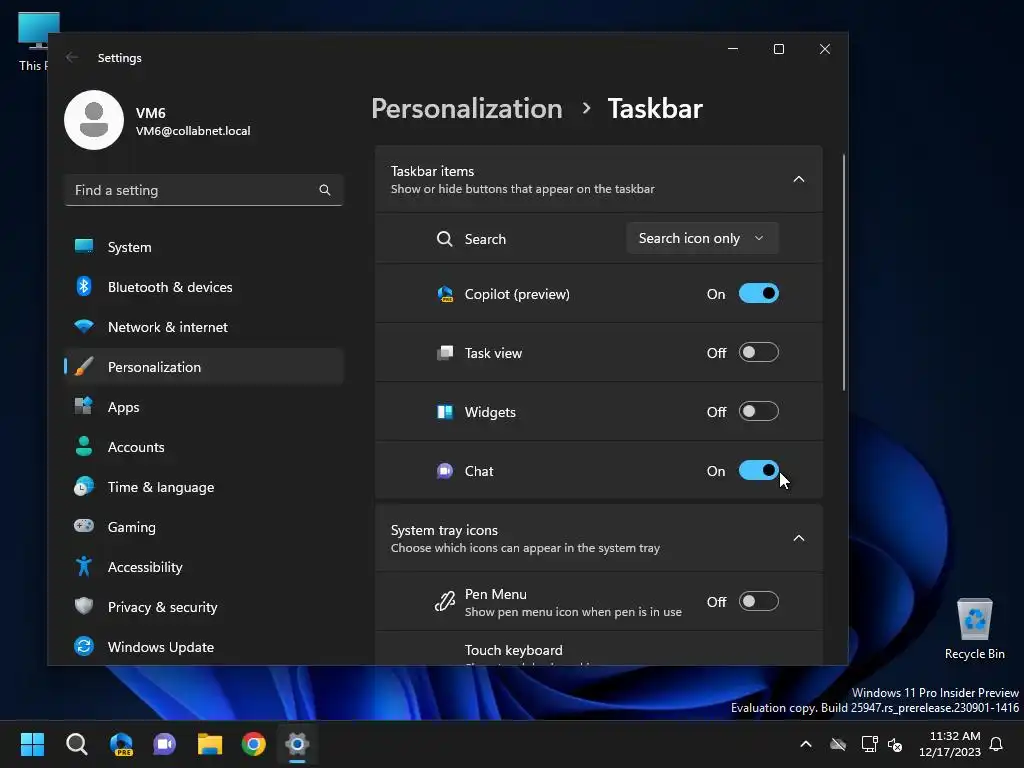Open Windows Update page

pyautogui.click(x=204, y=647)
